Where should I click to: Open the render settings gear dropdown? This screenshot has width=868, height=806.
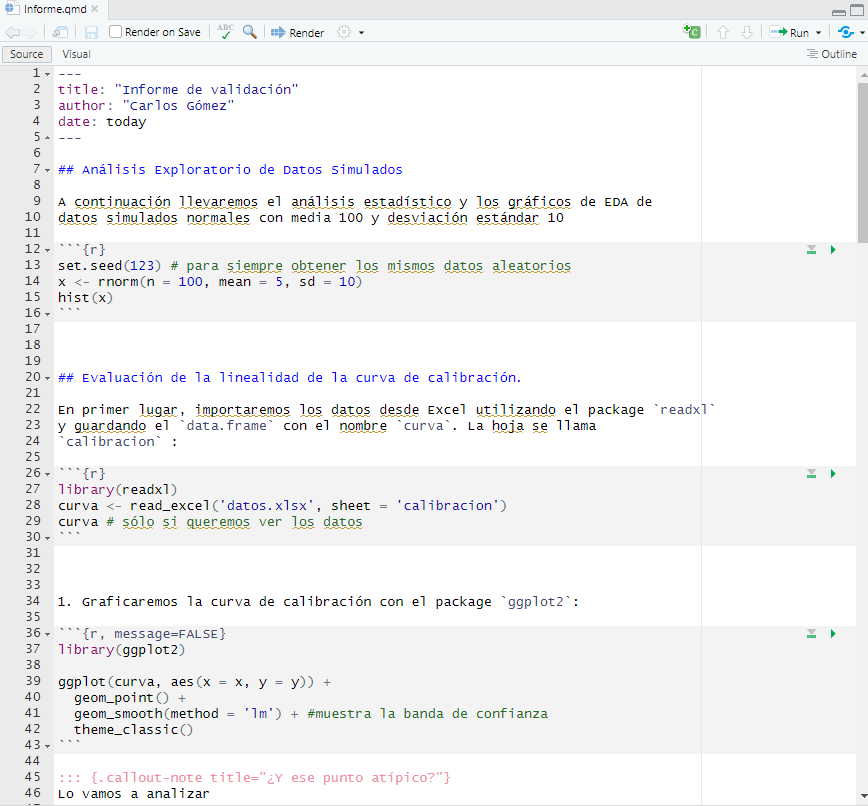[x=350, y=32]
